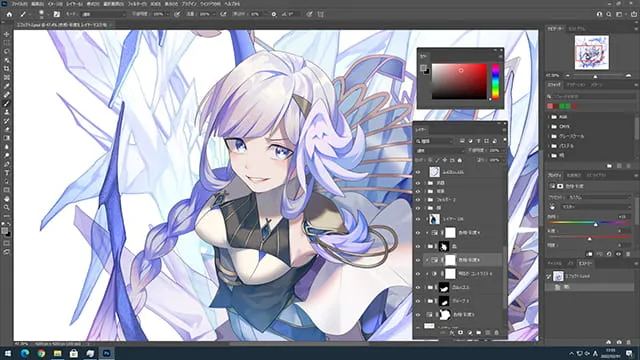
Task: Open the Properties preset dropdown
Action: click(x=599, y=198)
